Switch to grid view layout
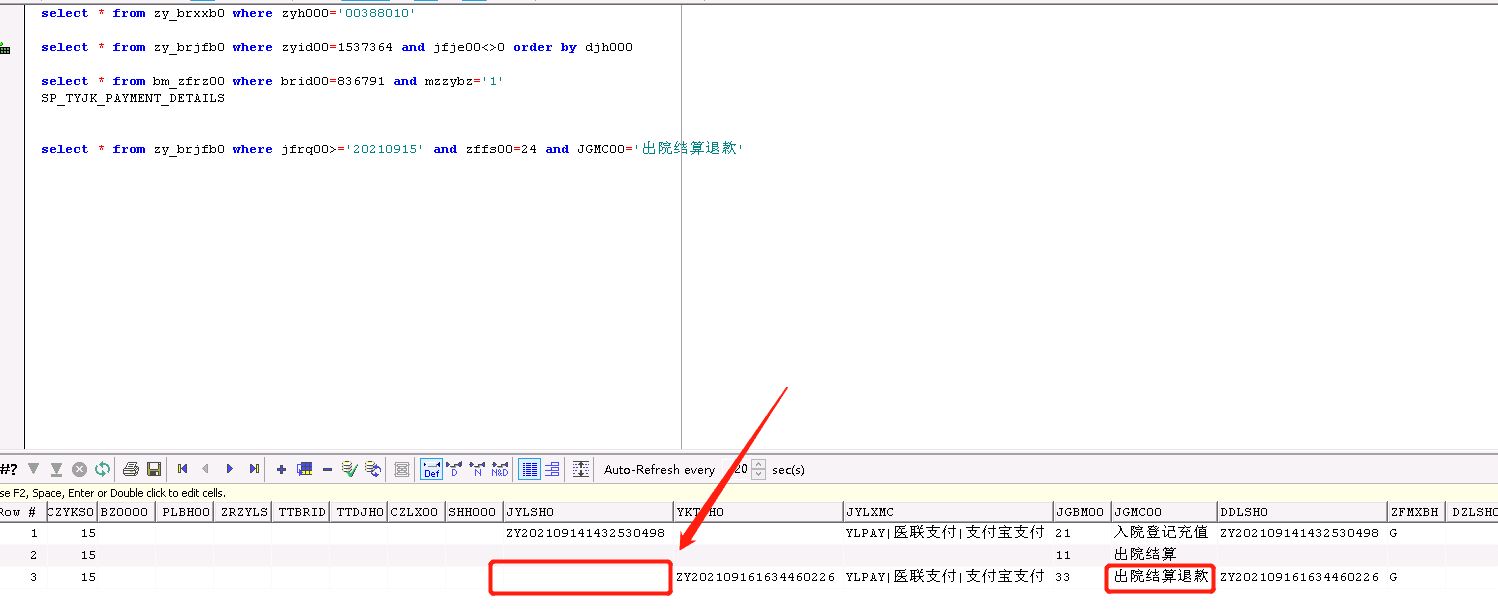This screenshot has width=1498, height=613. 529,469
